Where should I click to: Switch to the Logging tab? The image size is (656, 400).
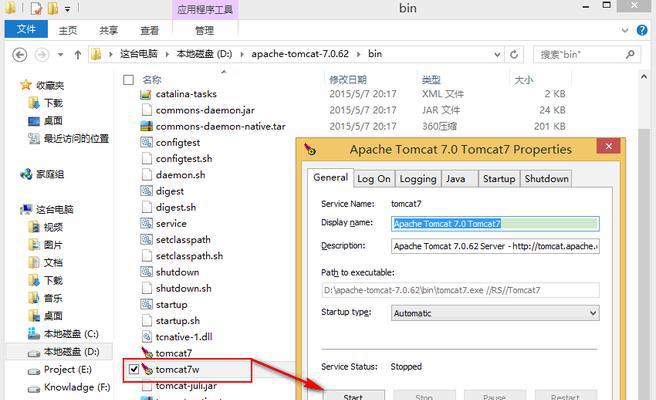pyautogui.click(x=418, y=179)
